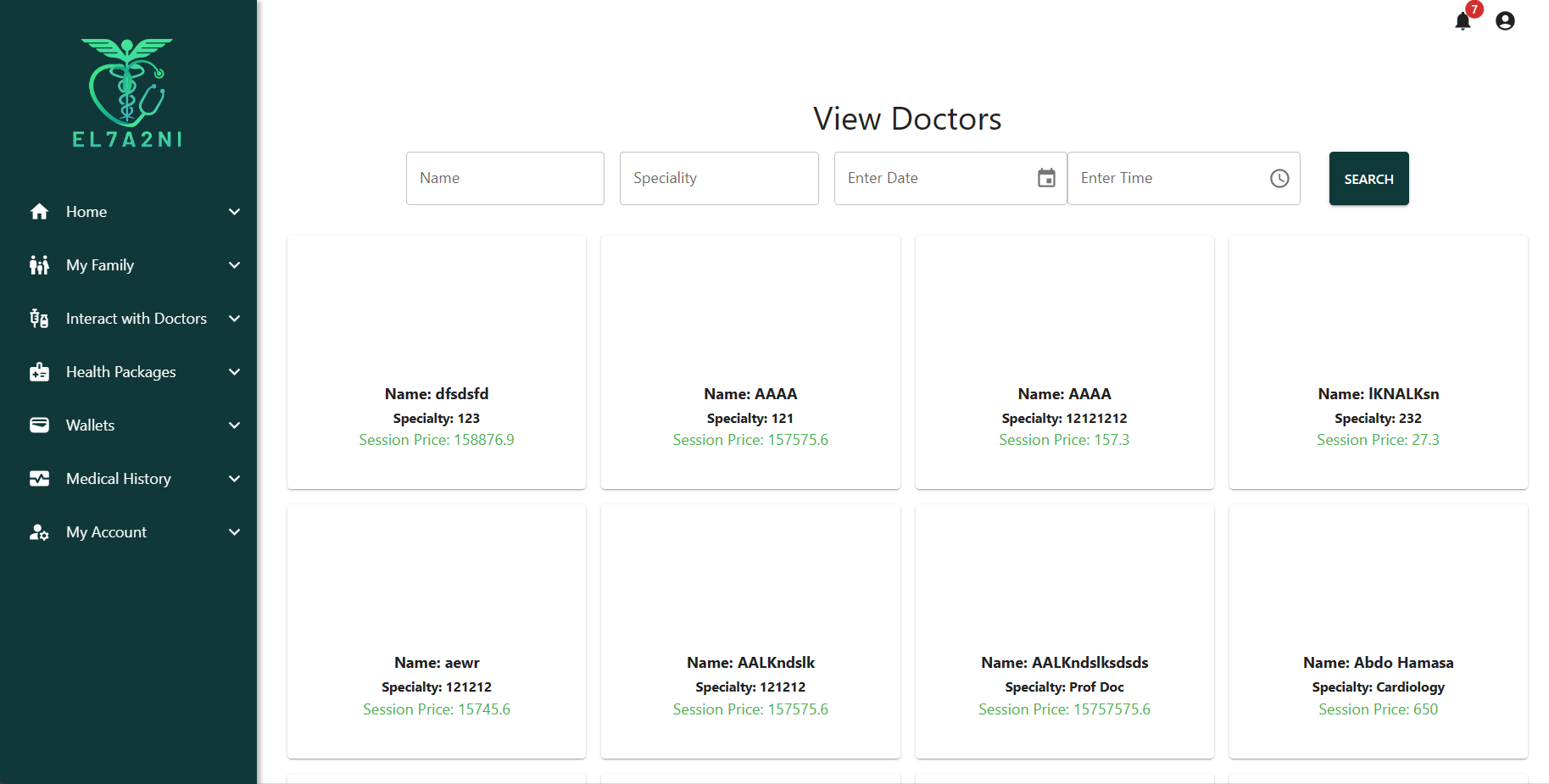1549x784 pixels.
Task: Click 'Session Price: 15757575.6' text
Action: pyautogui.click(x=1065, y=709)
